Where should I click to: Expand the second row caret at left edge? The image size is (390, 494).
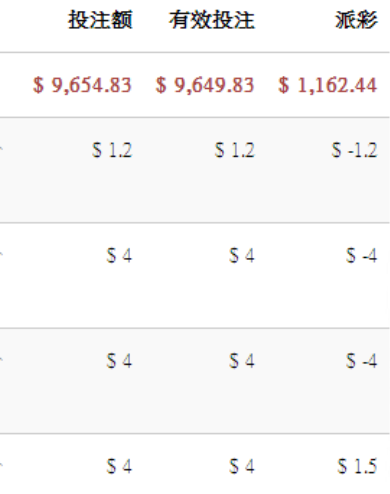click(x=1, y=255)
